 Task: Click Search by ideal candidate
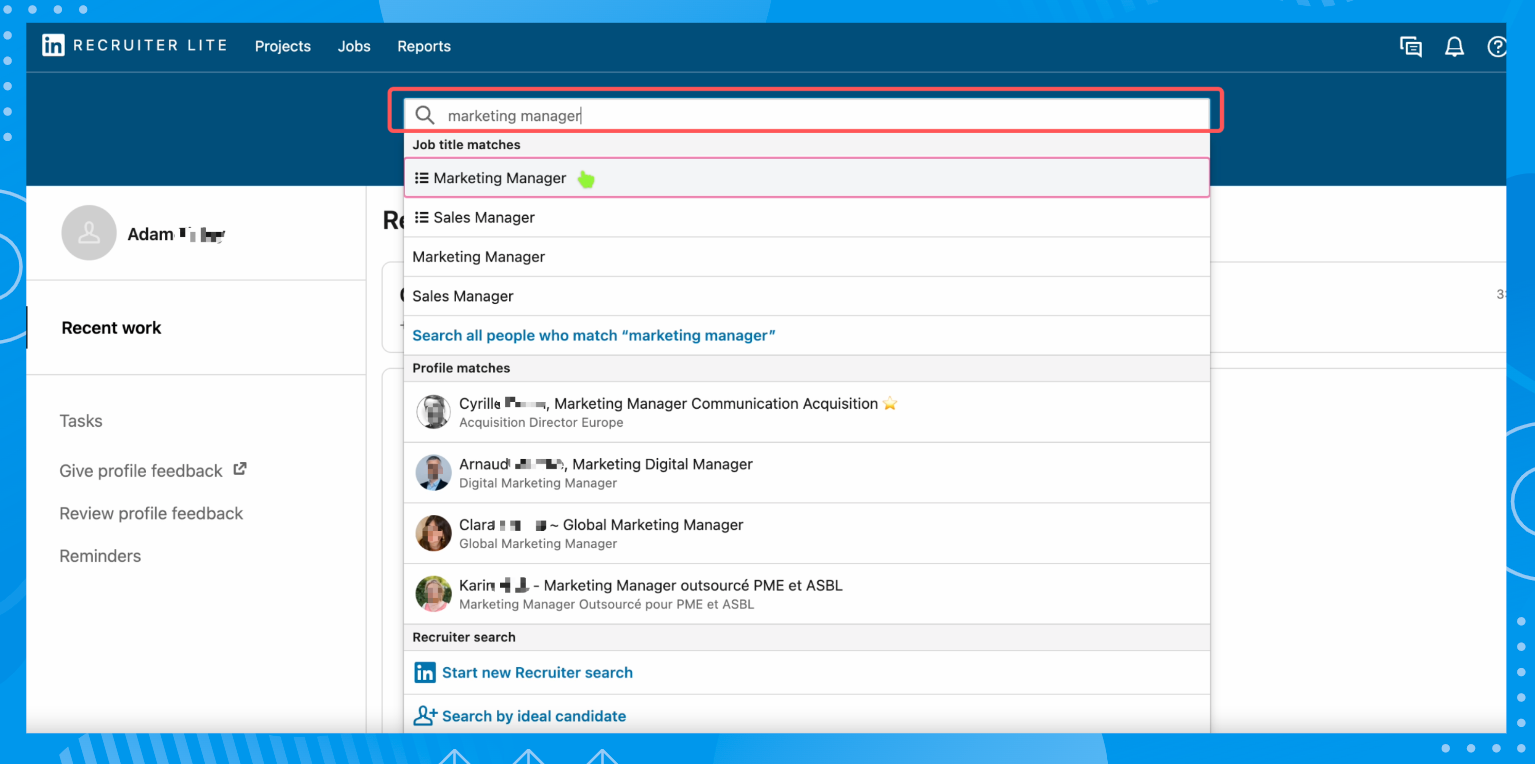534,716
